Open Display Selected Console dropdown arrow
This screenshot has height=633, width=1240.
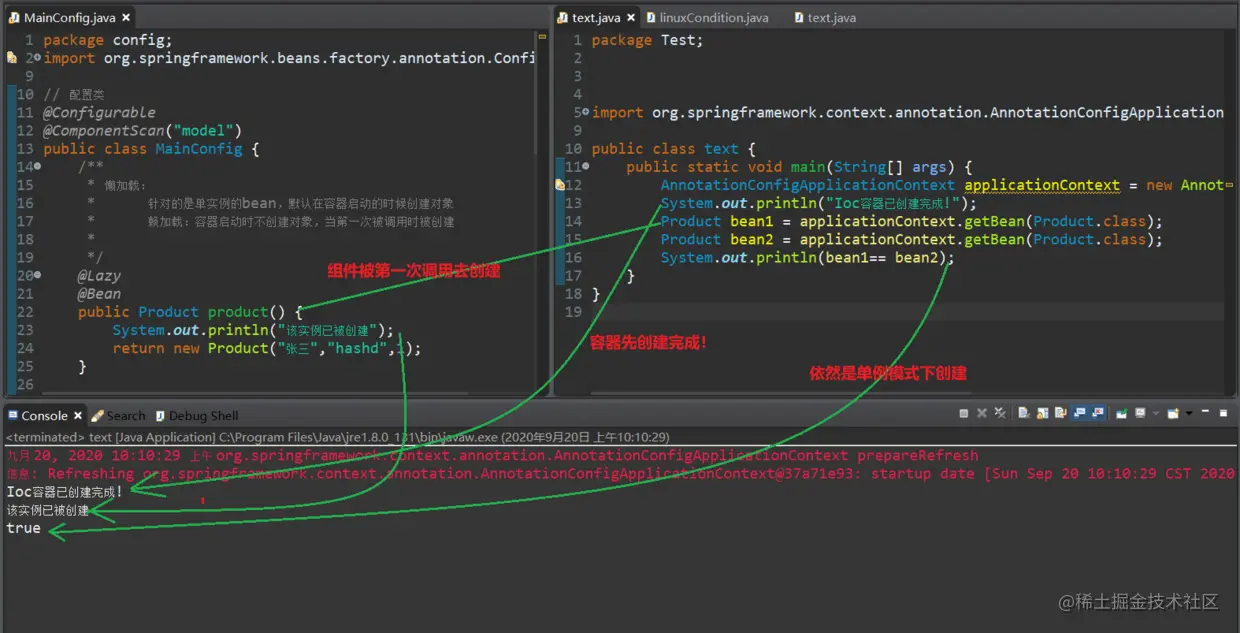(1156, 413)
